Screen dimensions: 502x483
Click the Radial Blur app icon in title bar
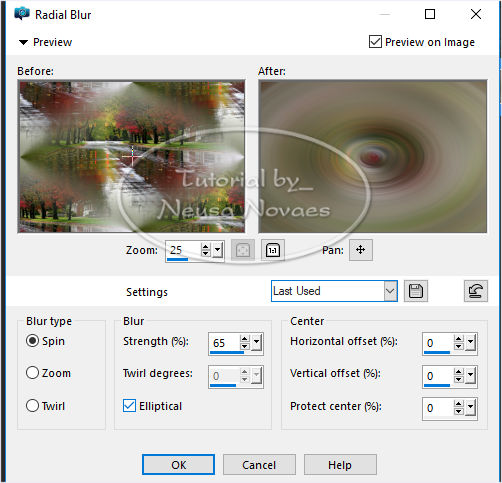[x=22, y=14]
